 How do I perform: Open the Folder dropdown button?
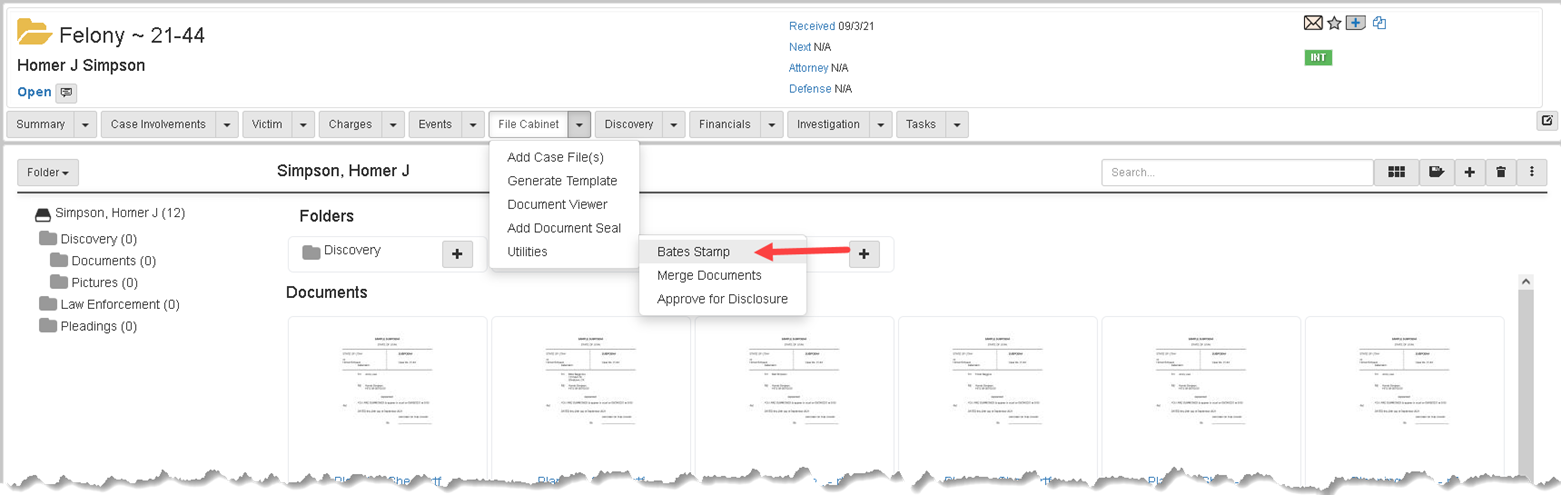pos(48,172)
